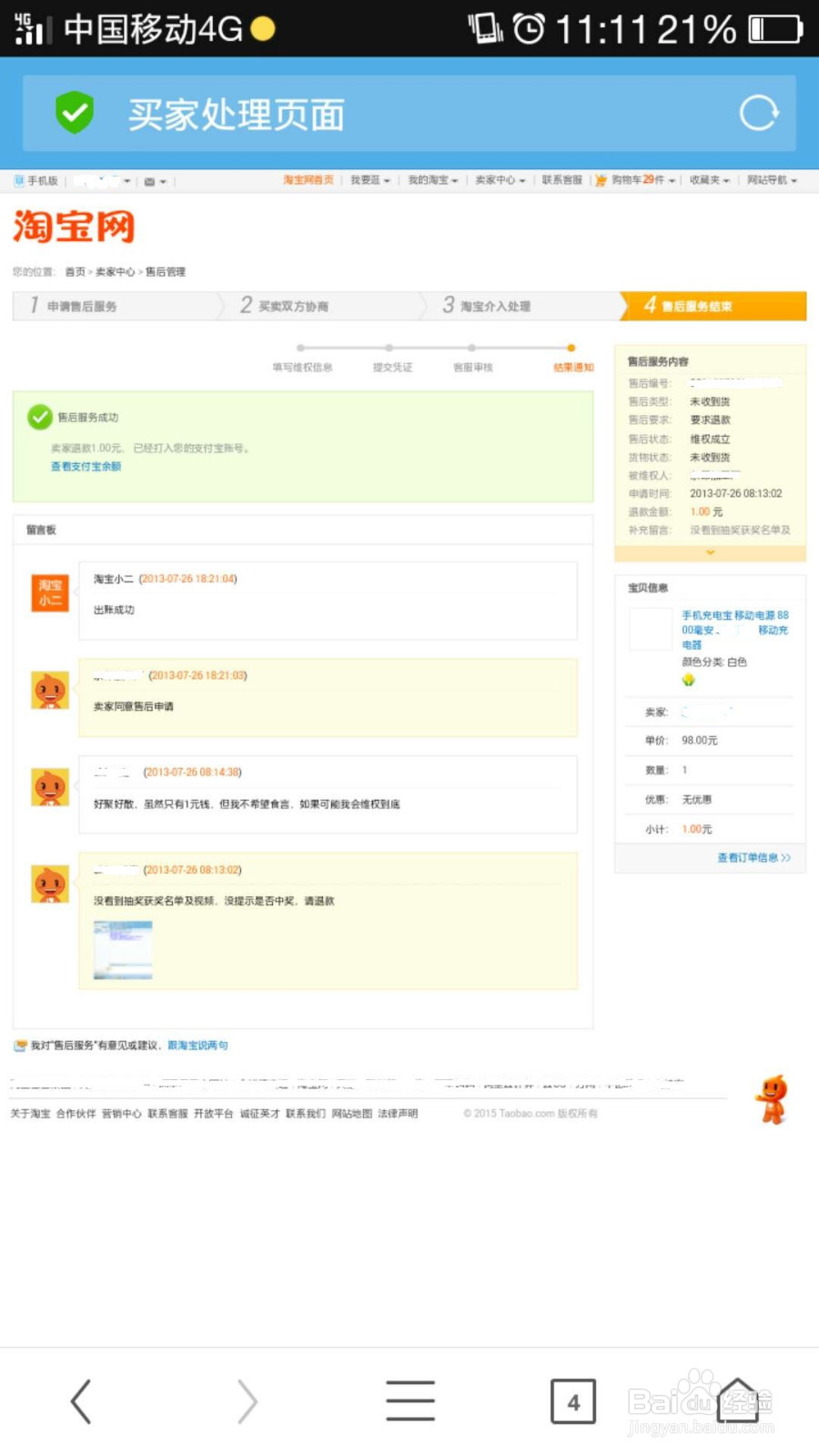The image size is (819, 1456).
Task: Click the product image thumbnail in 宝贝信息
Action: point(651,629)
